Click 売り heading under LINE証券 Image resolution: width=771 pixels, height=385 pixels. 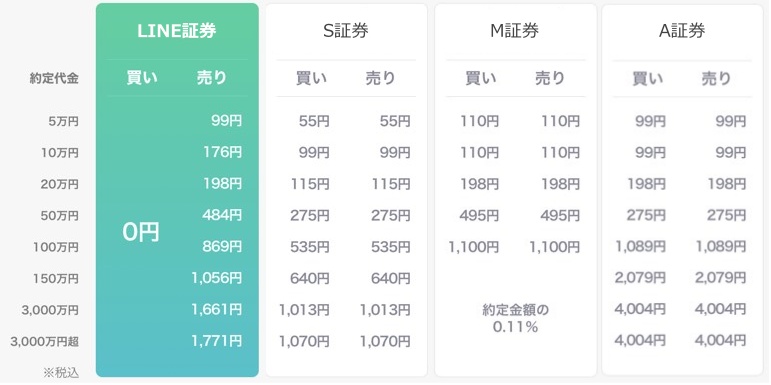[212, 78]
